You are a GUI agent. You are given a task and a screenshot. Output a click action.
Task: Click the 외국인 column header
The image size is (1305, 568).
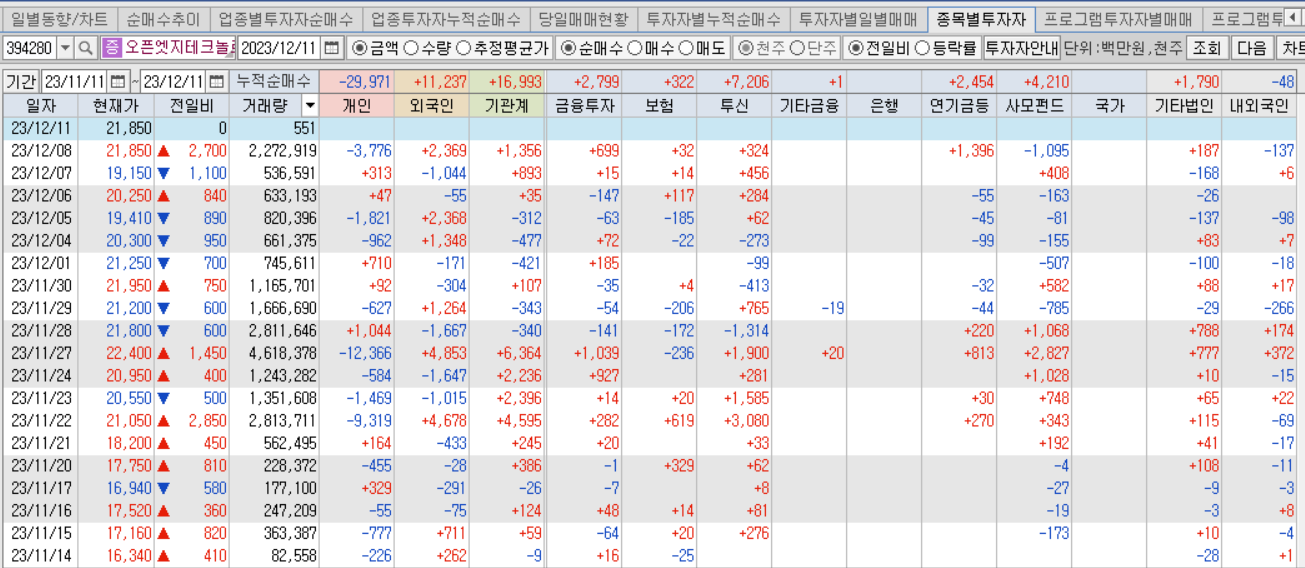[432, 105]
